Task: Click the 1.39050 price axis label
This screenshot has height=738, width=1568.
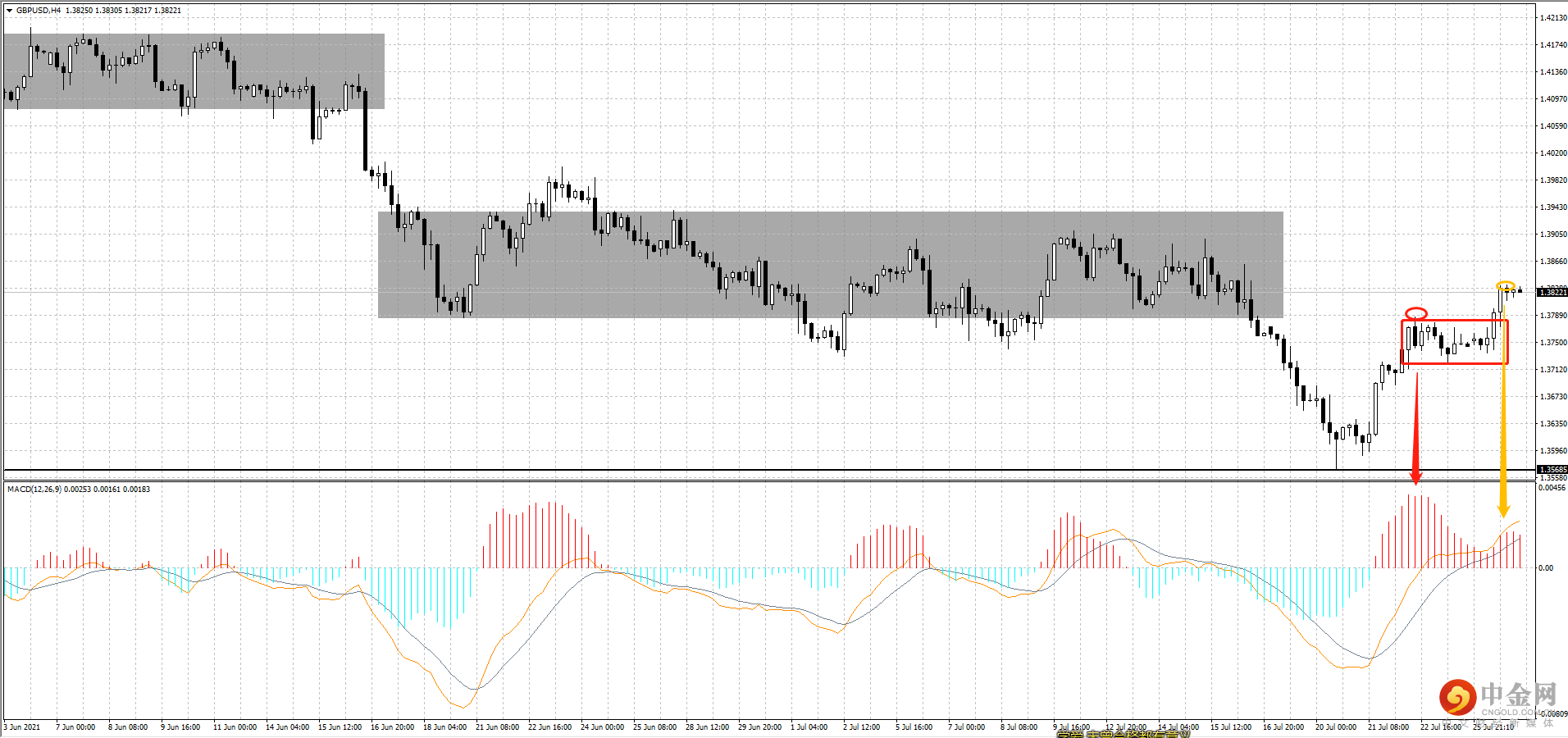Action: (x=1553, y=235)
